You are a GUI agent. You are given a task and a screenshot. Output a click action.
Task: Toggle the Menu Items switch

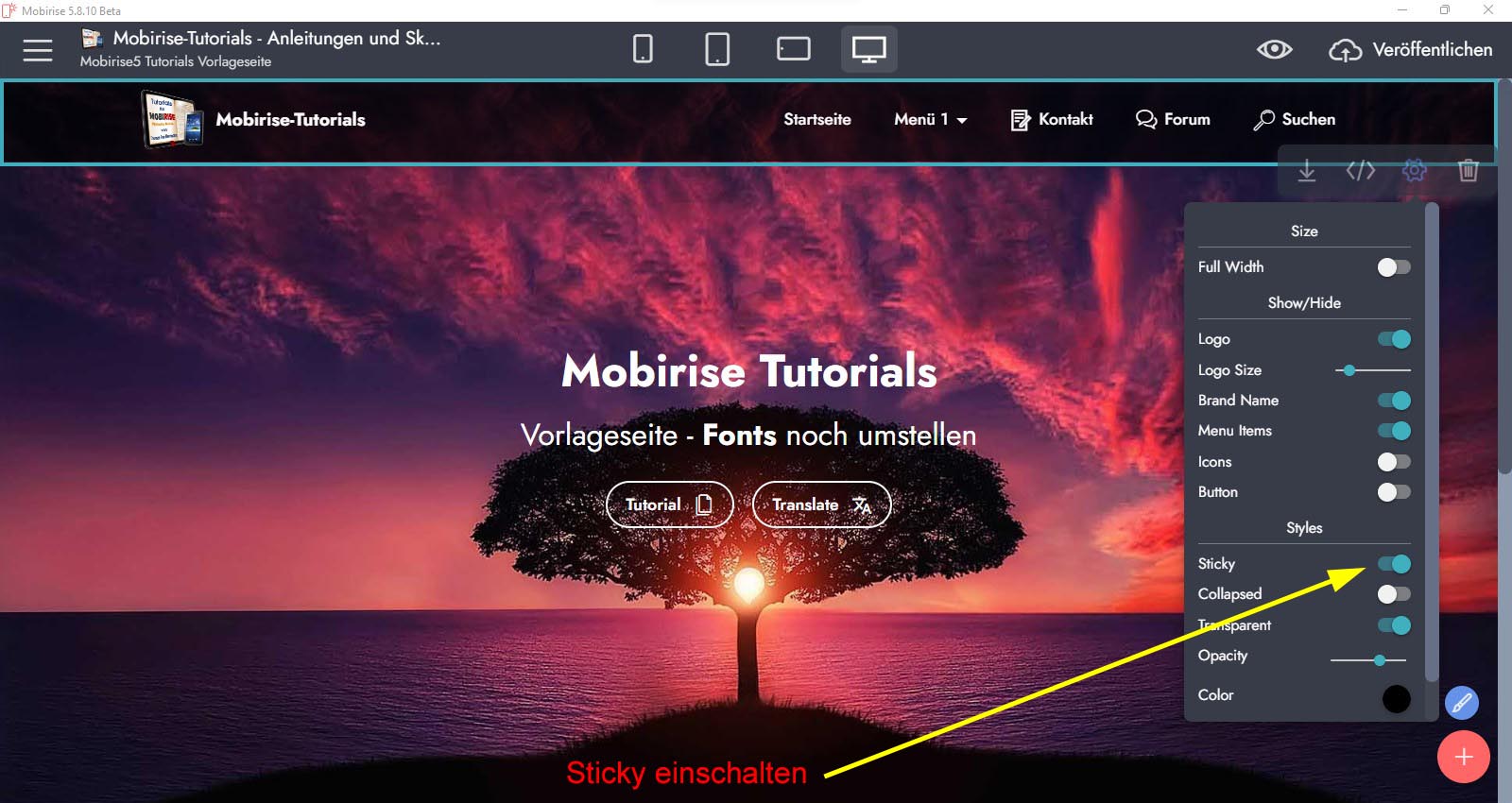tap(1394, 431)
